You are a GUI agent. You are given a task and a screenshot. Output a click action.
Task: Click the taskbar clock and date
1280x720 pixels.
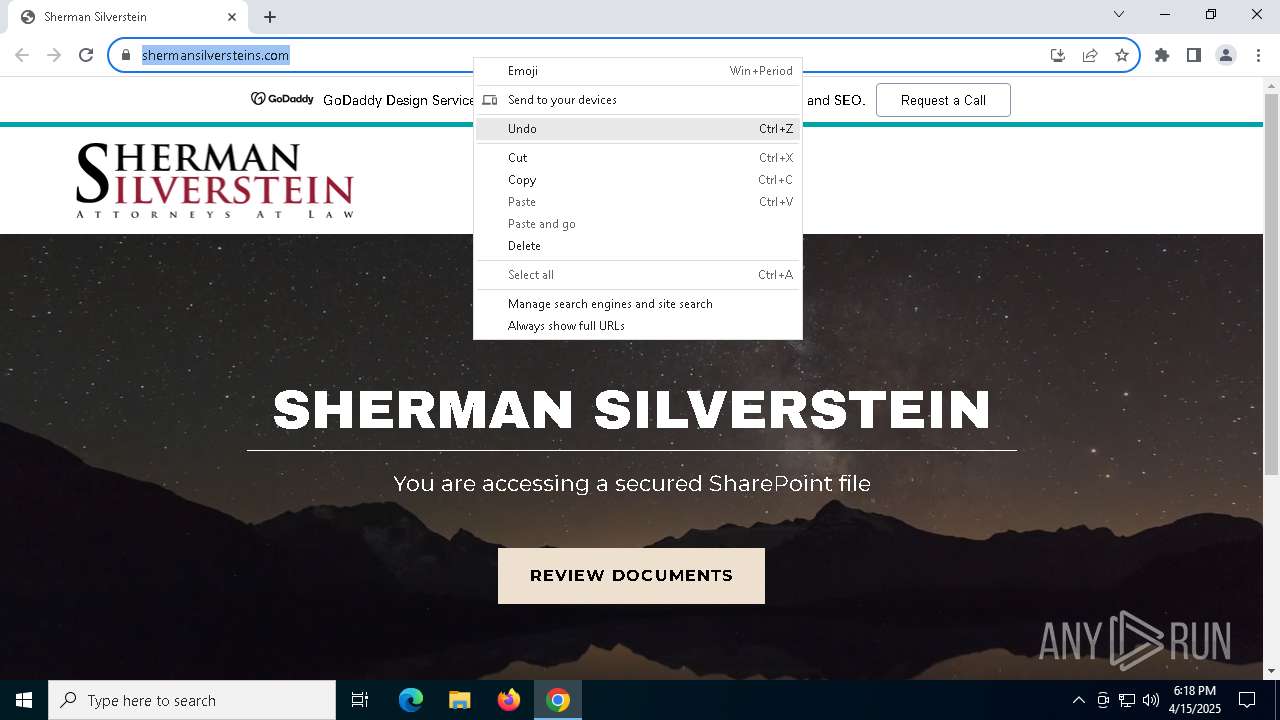(1195, 700)
